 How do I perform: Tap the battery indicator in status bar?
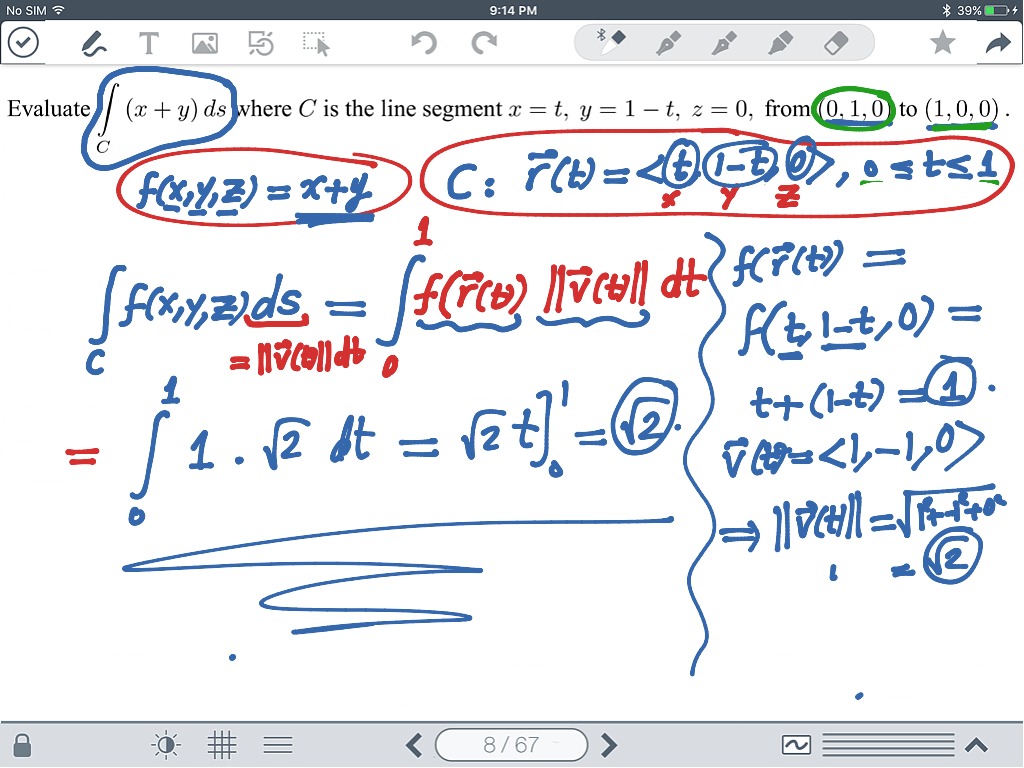(999, 10)
